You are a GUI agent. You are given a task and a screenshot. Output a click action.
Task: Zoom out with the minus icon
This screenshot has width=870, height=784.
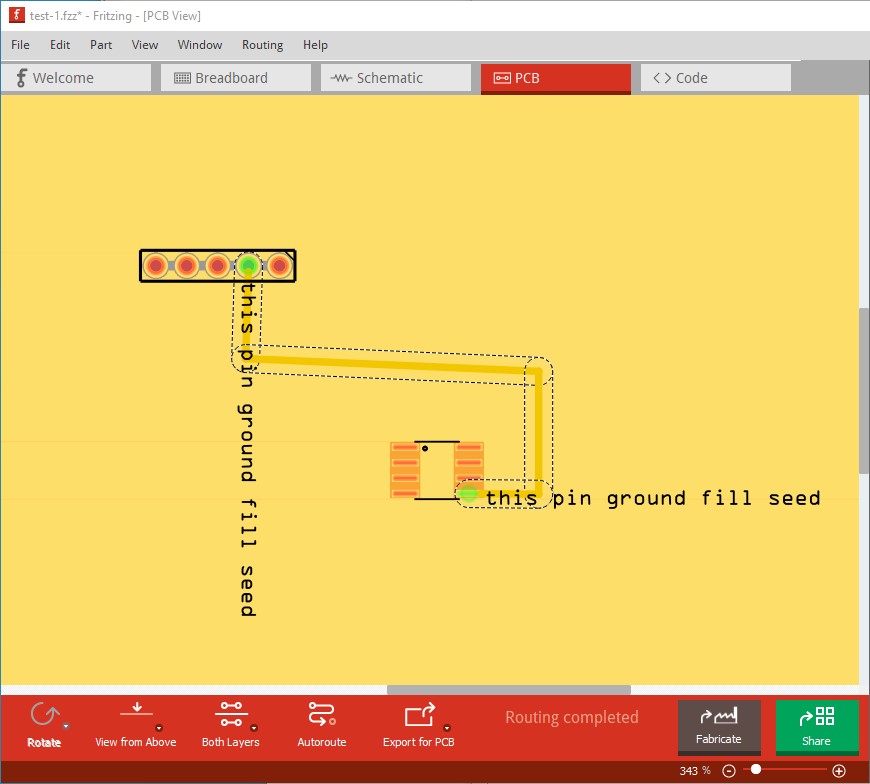(729, 771)
